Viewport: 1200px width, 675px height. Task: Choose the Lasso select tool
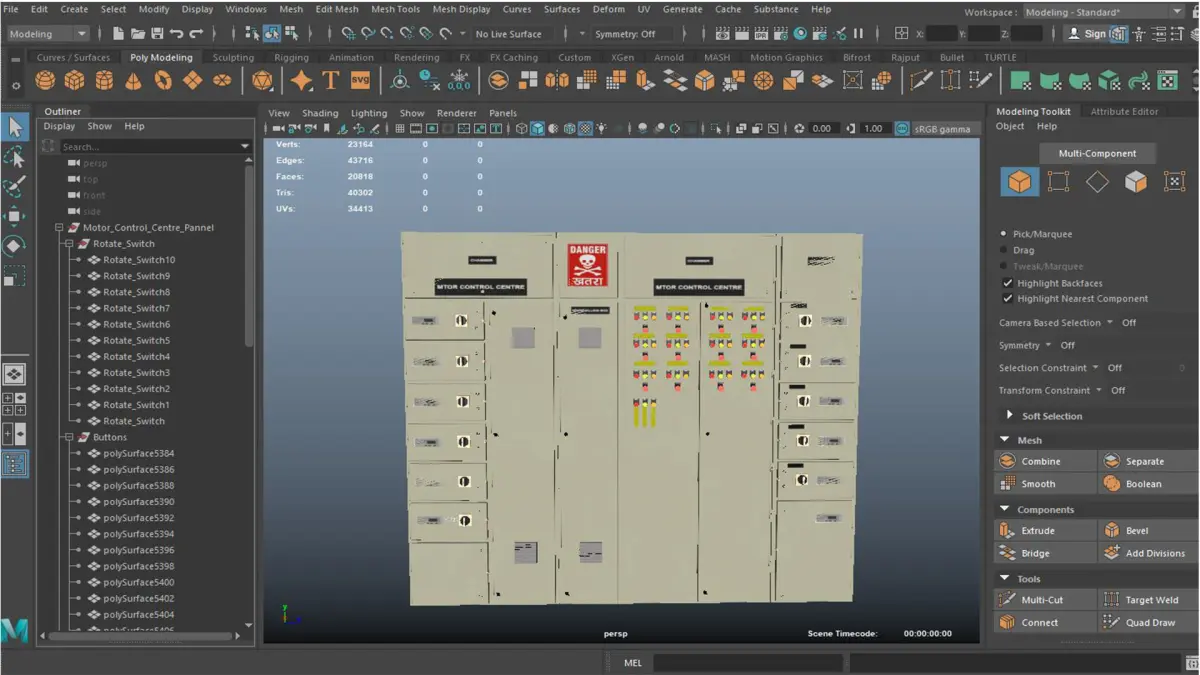tap(15, 157)
